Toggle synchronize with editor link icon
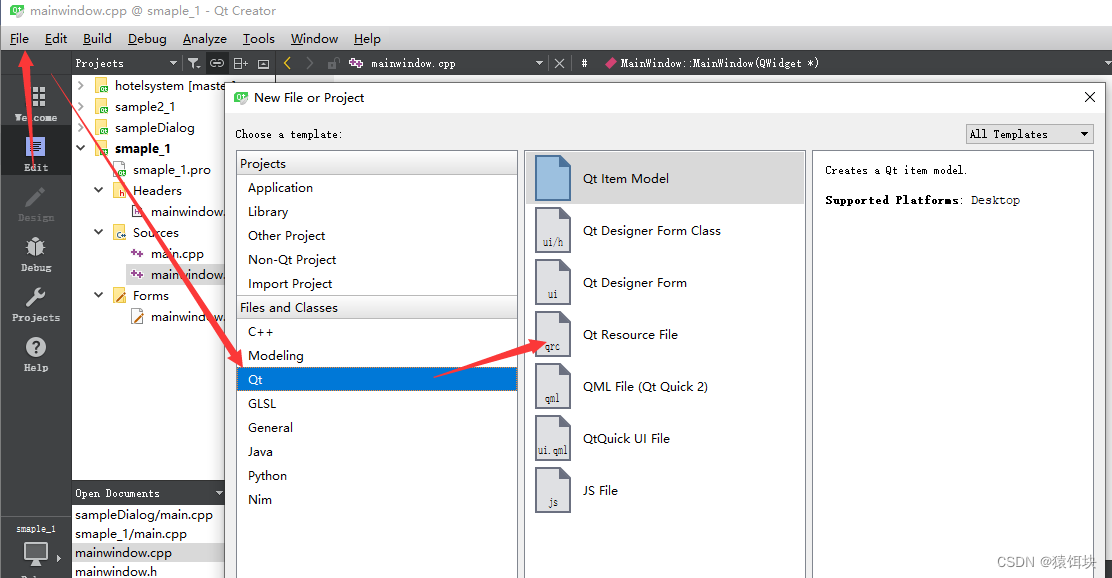This screenshot has height=578, width=1112. [x=217, y=63]
